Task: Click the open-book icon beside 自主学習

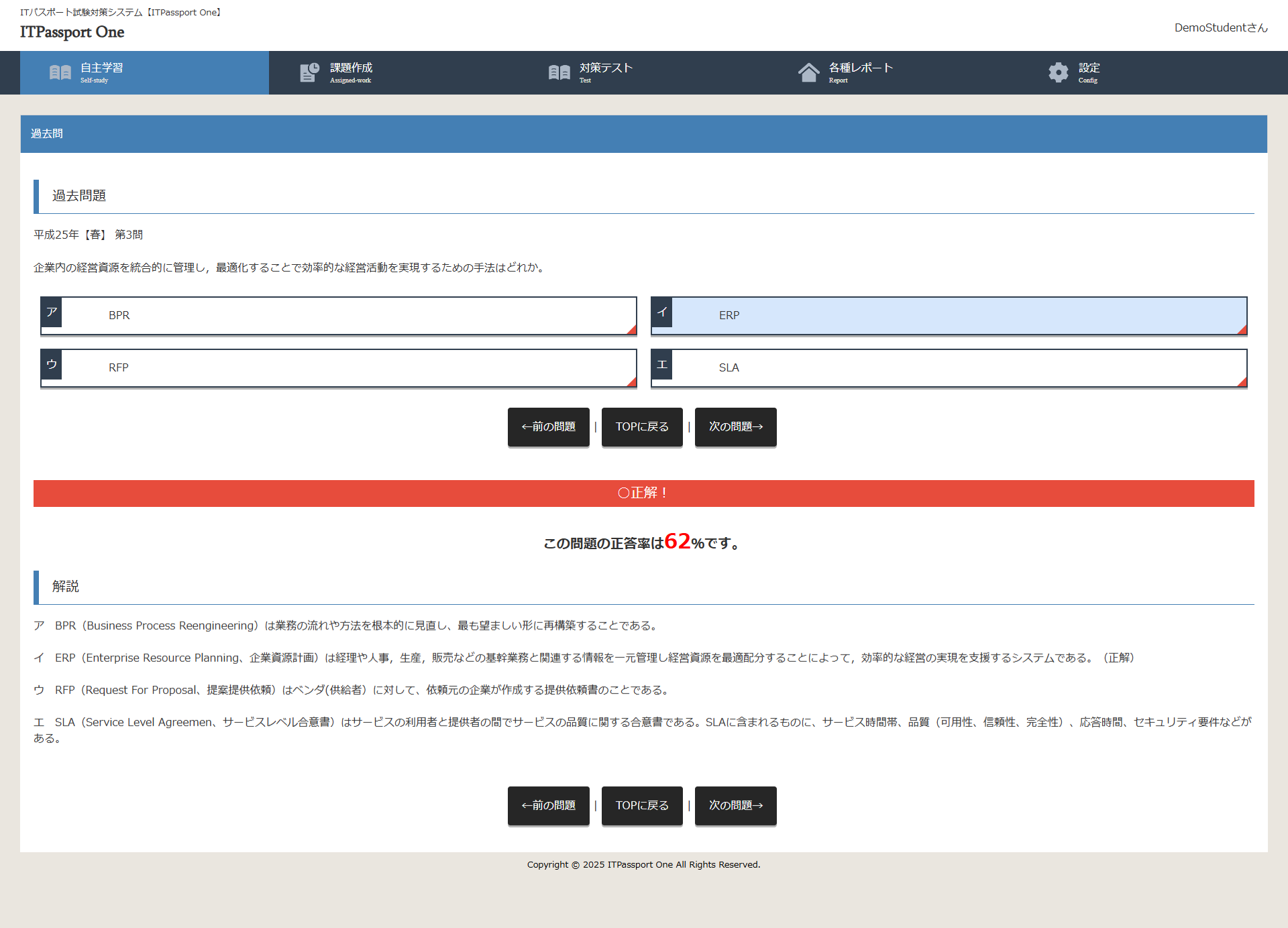Action: (60, 72)
